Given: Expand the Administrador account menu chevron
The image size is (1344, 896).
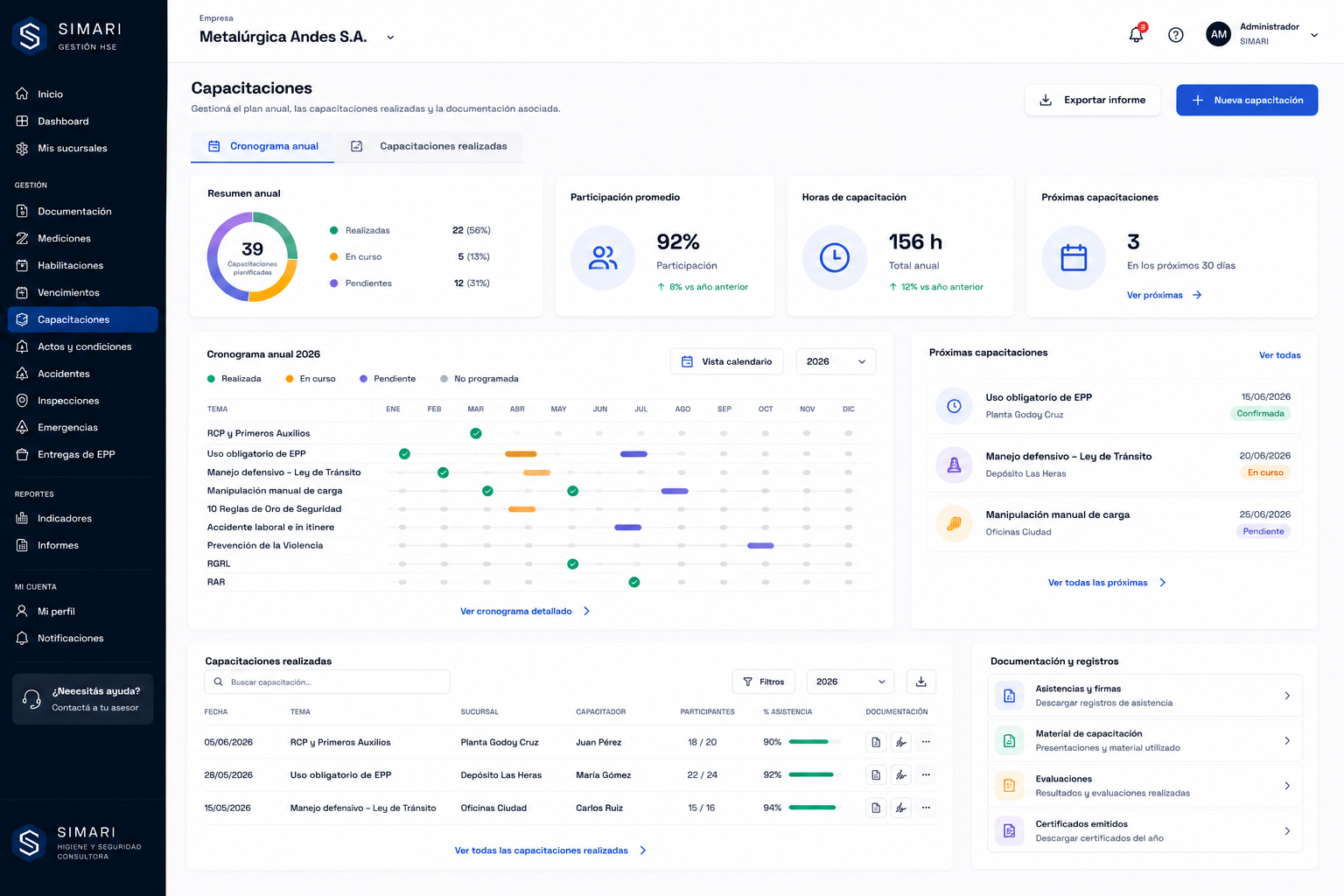Looking at the screenshot, I should point(1314,35).
